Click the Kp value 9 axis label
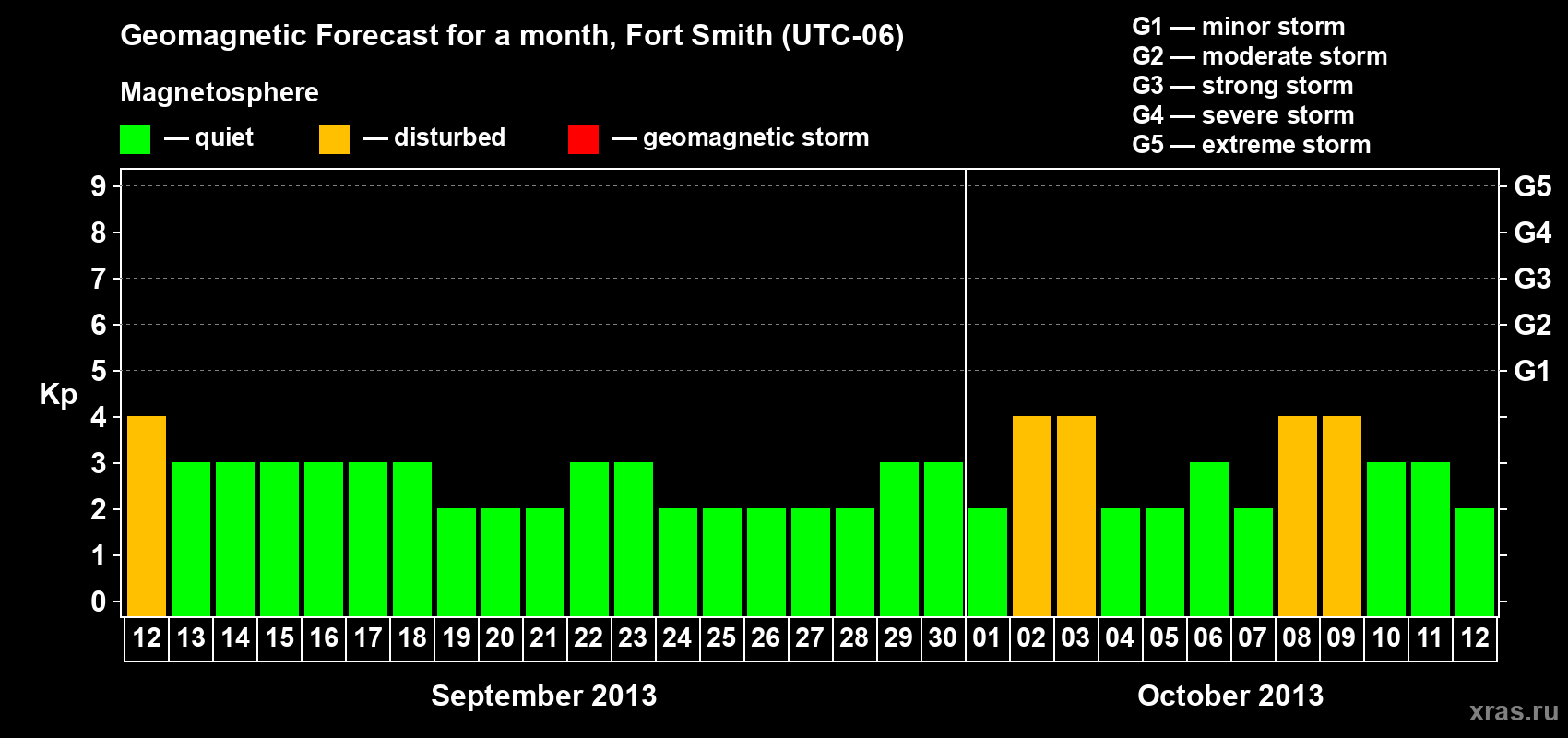The image size is (1568, 738). 99,186
